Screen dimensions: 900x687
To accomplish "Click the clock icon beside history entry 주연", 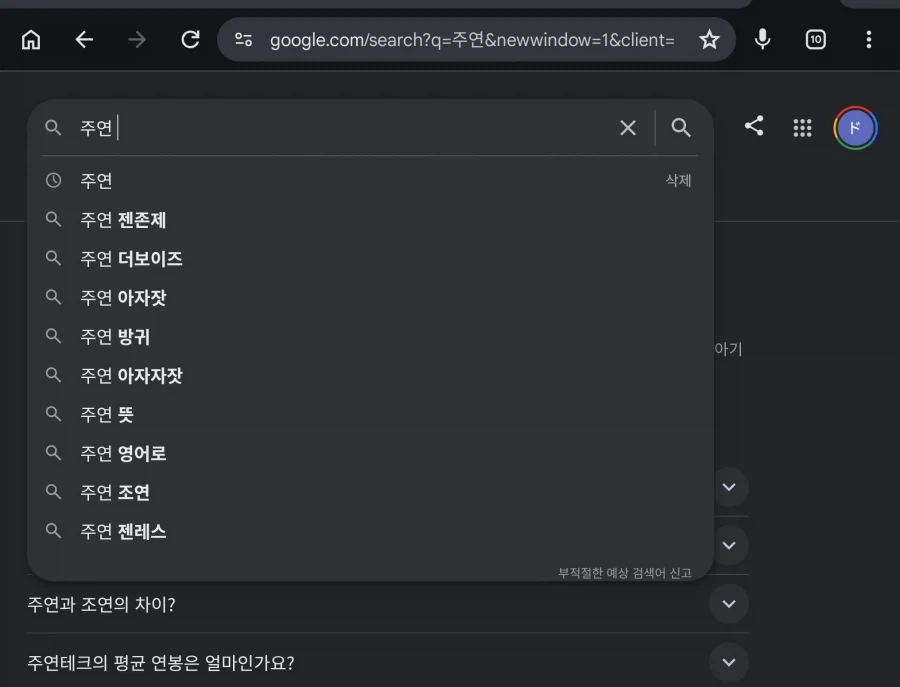I will point(53,180).
